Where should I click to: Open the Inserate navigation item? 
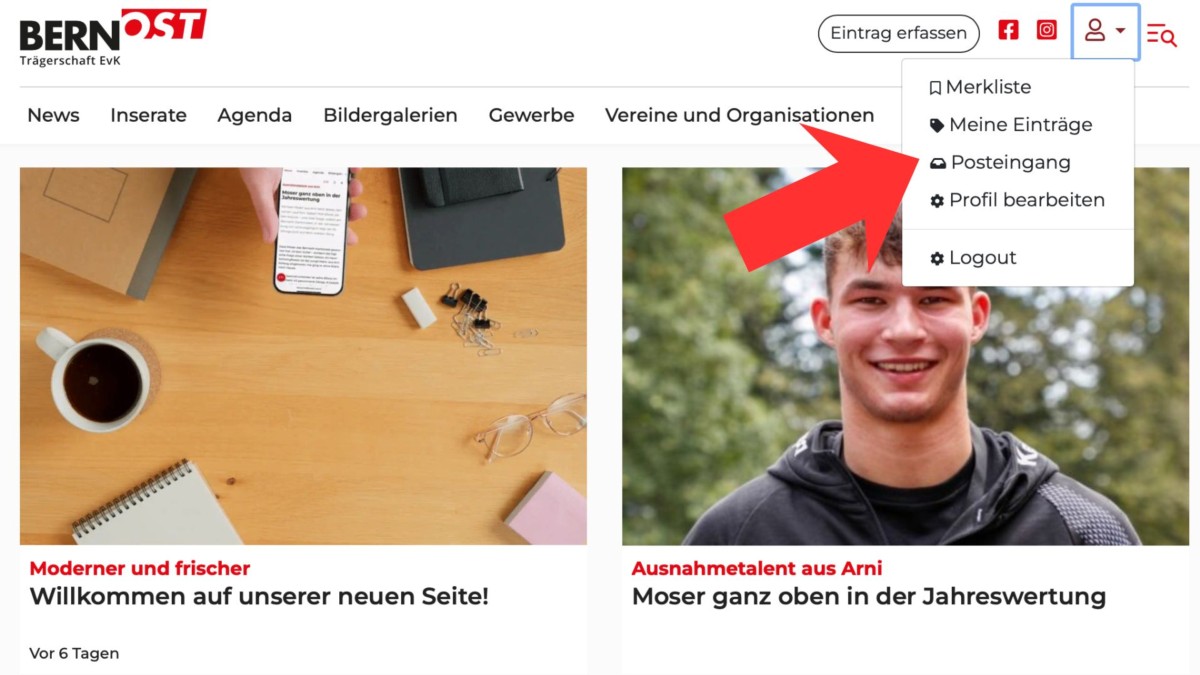coord(148,115)
